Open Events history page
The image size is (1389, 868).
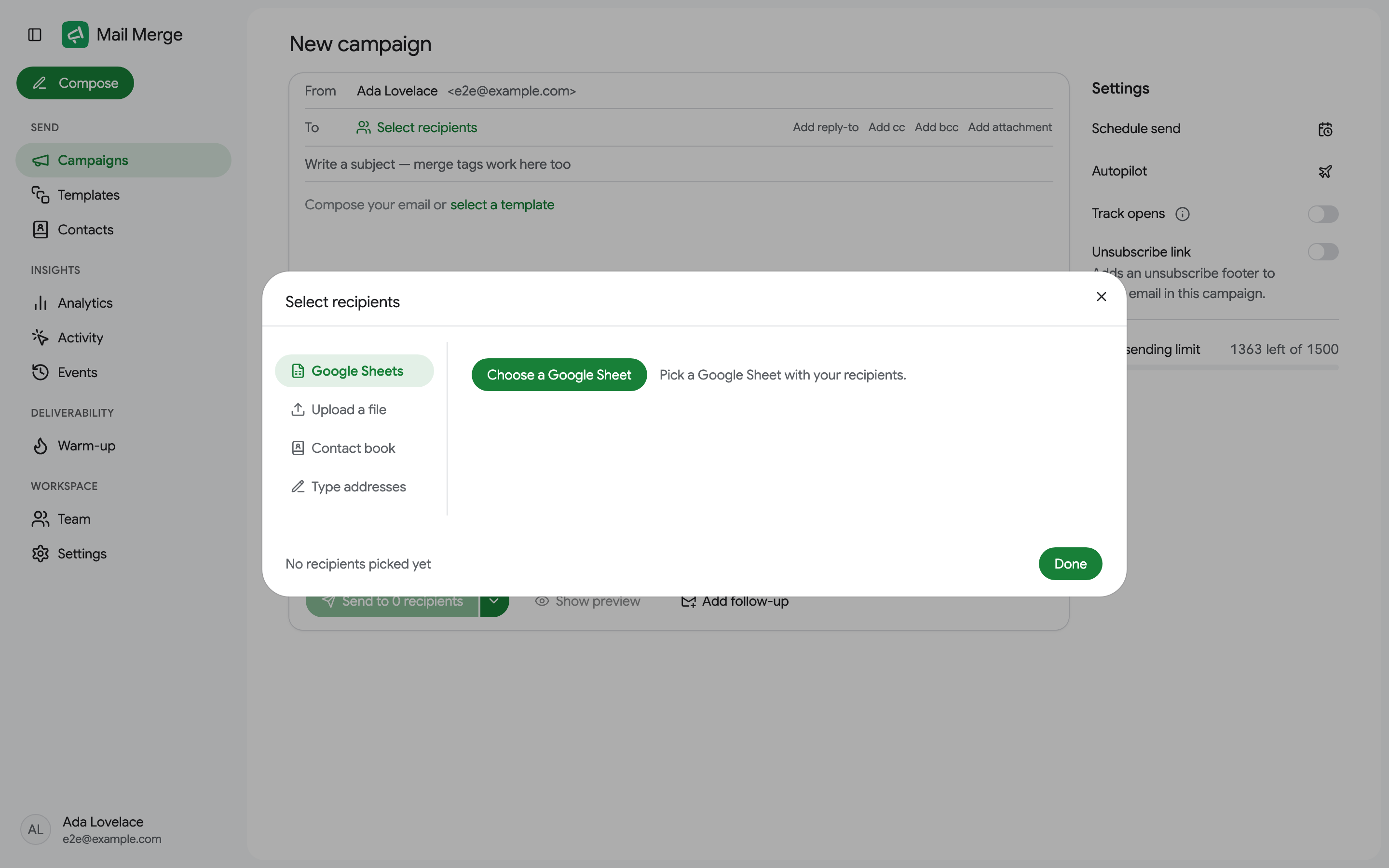[123, 372]
